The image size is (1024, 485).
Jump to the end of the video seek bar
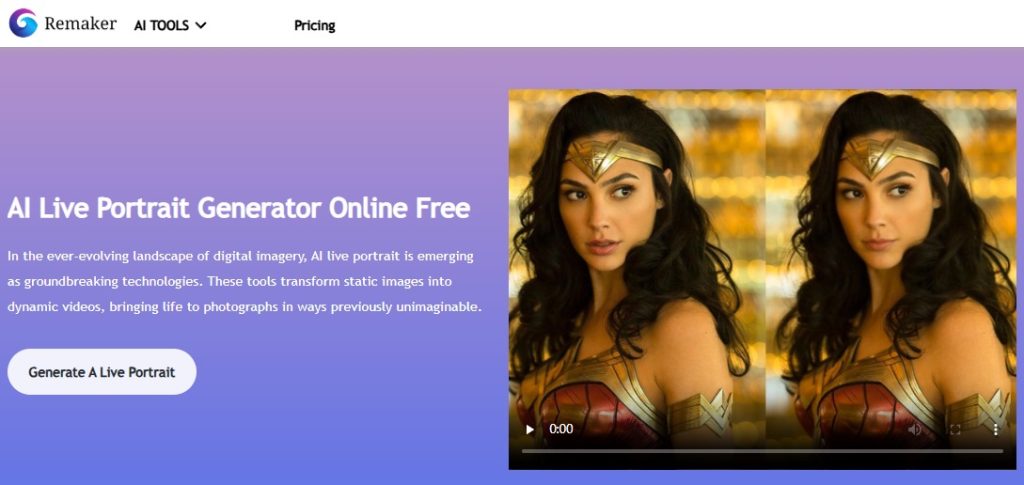(1002, 451)
